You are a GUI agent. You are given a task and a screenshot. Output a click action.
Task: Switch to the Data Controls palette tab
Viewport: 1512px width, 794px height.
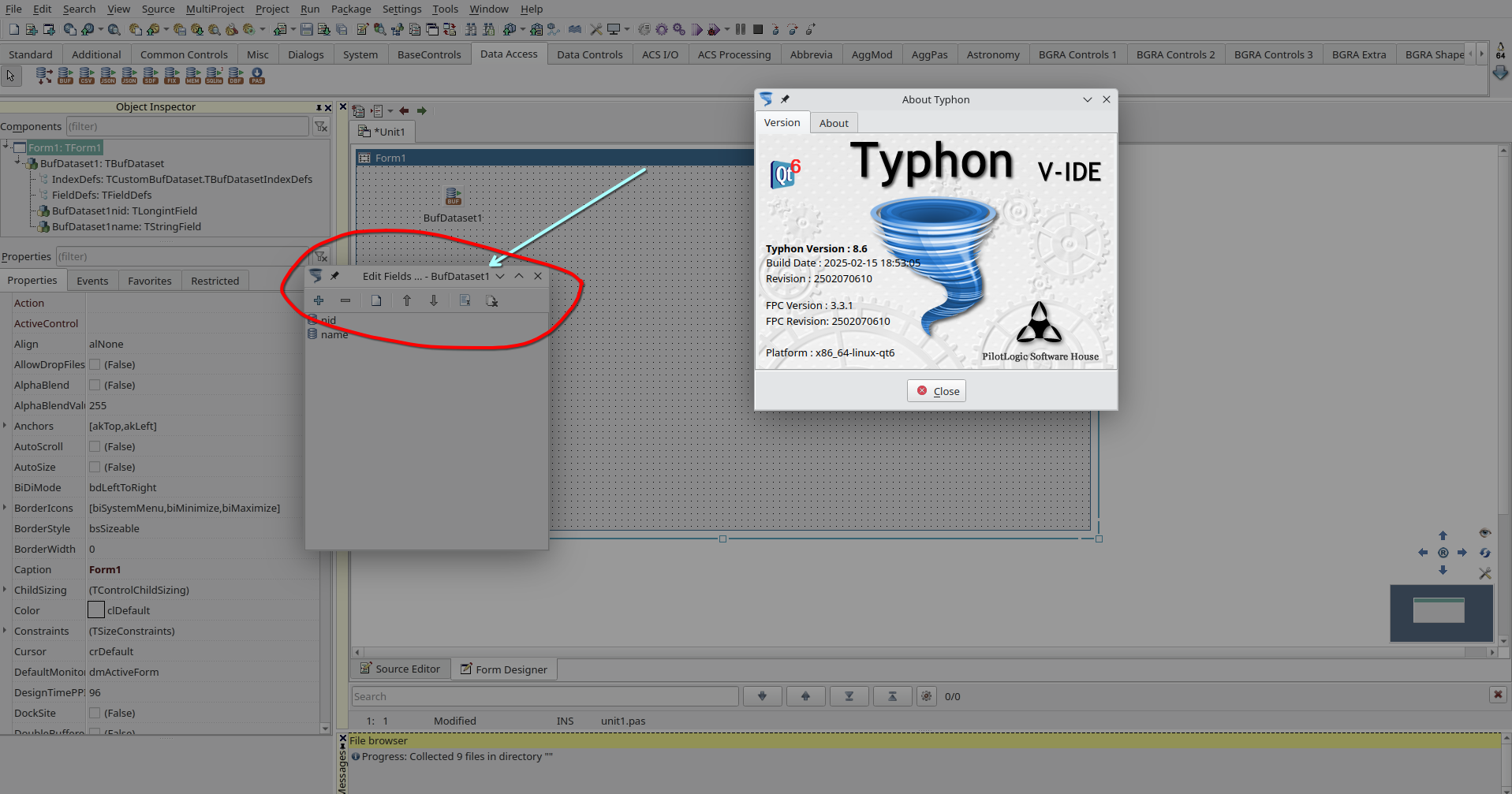589,54
